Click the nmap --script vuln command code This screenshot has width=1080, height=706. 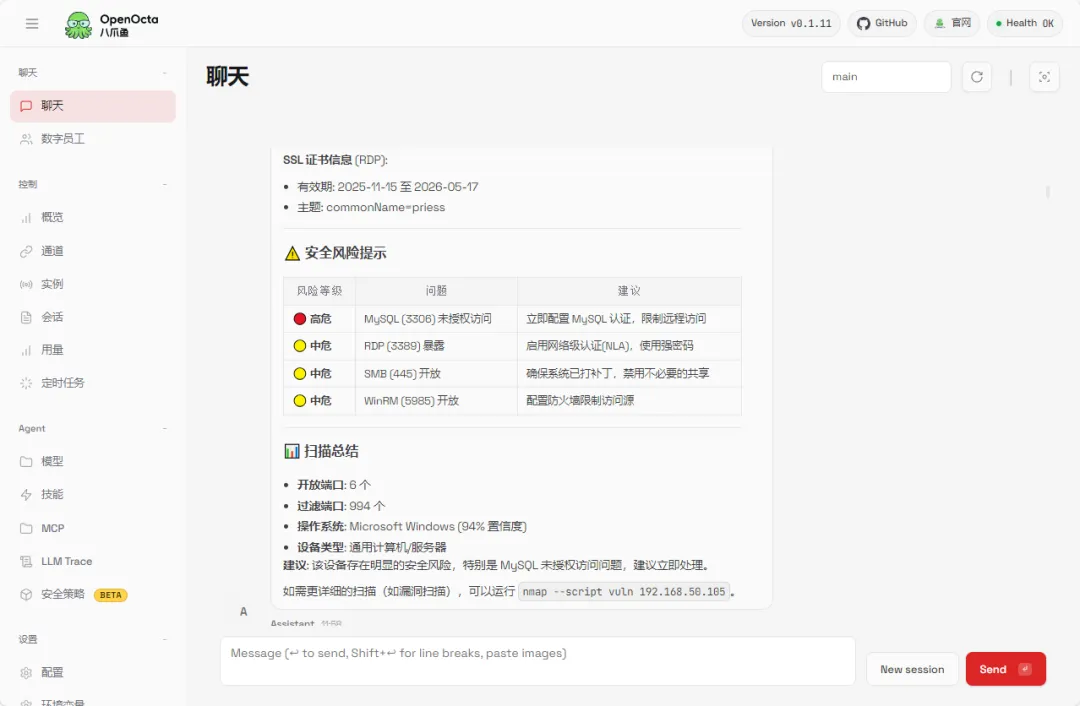coord(623,592)
